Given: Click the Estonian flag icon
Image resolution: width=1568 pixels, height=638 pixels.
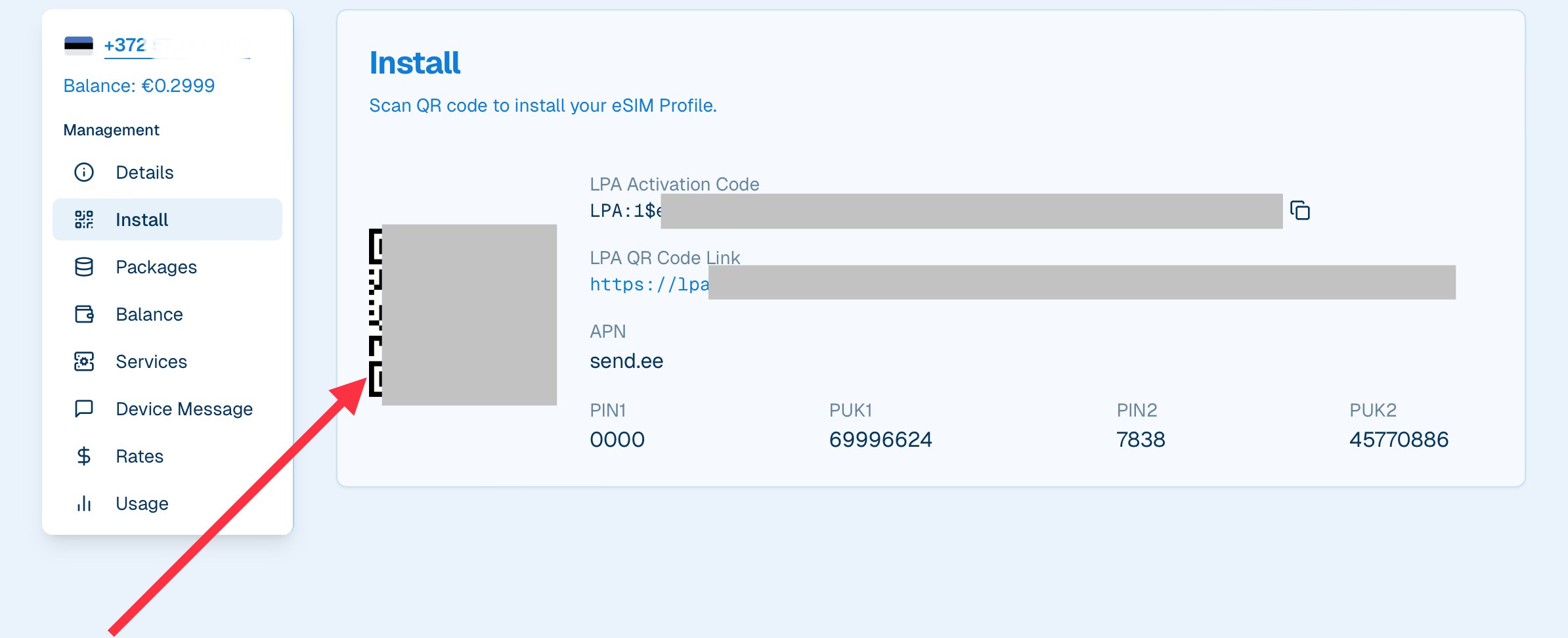Looking at the screenshot, I should coord(79,45).
